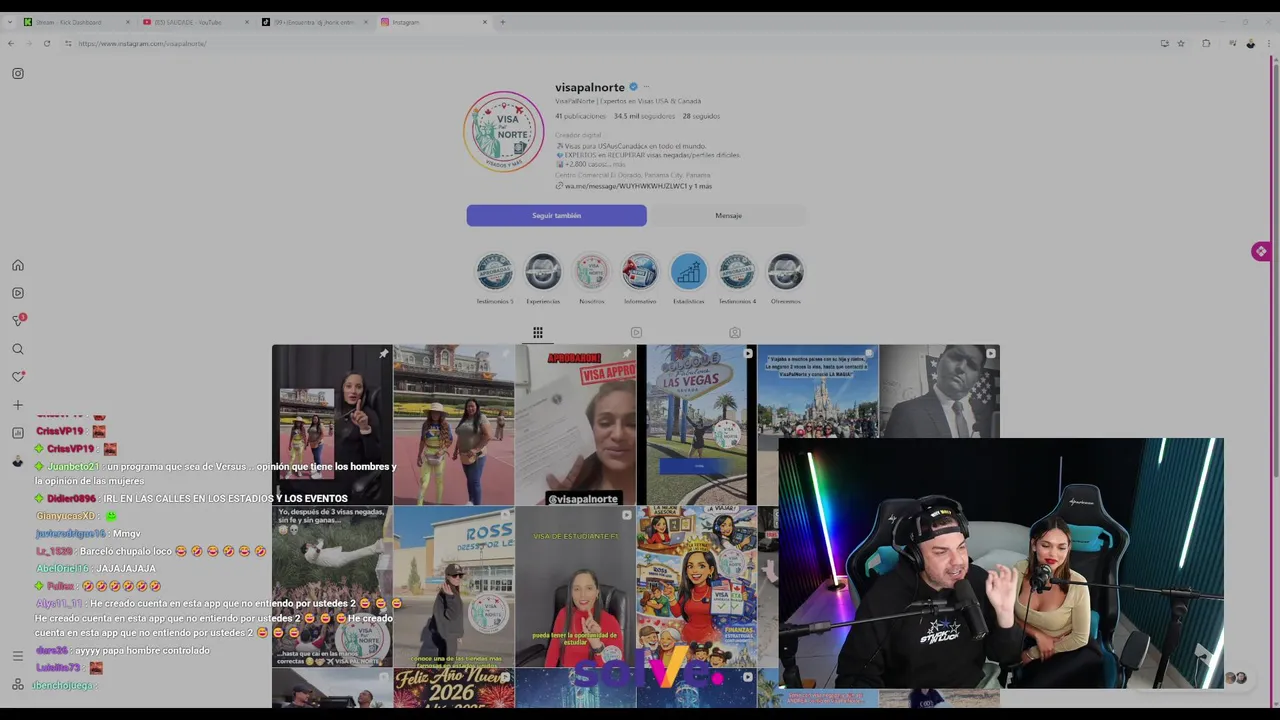The width and height of the screenshot is (1280, 720).
Task: Select the Instagram browser tab
Action: (434, 22)
